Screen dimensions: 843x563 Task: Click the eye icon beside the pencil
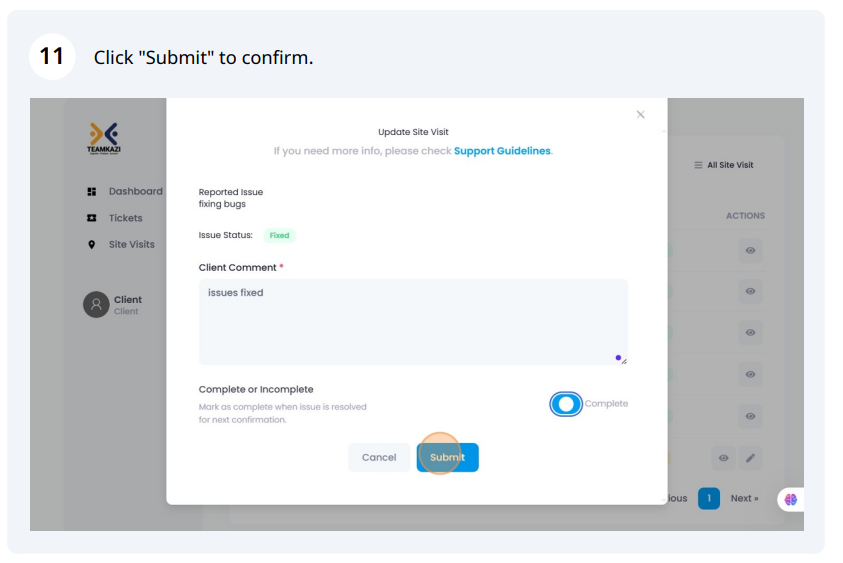tap(724, 458)
